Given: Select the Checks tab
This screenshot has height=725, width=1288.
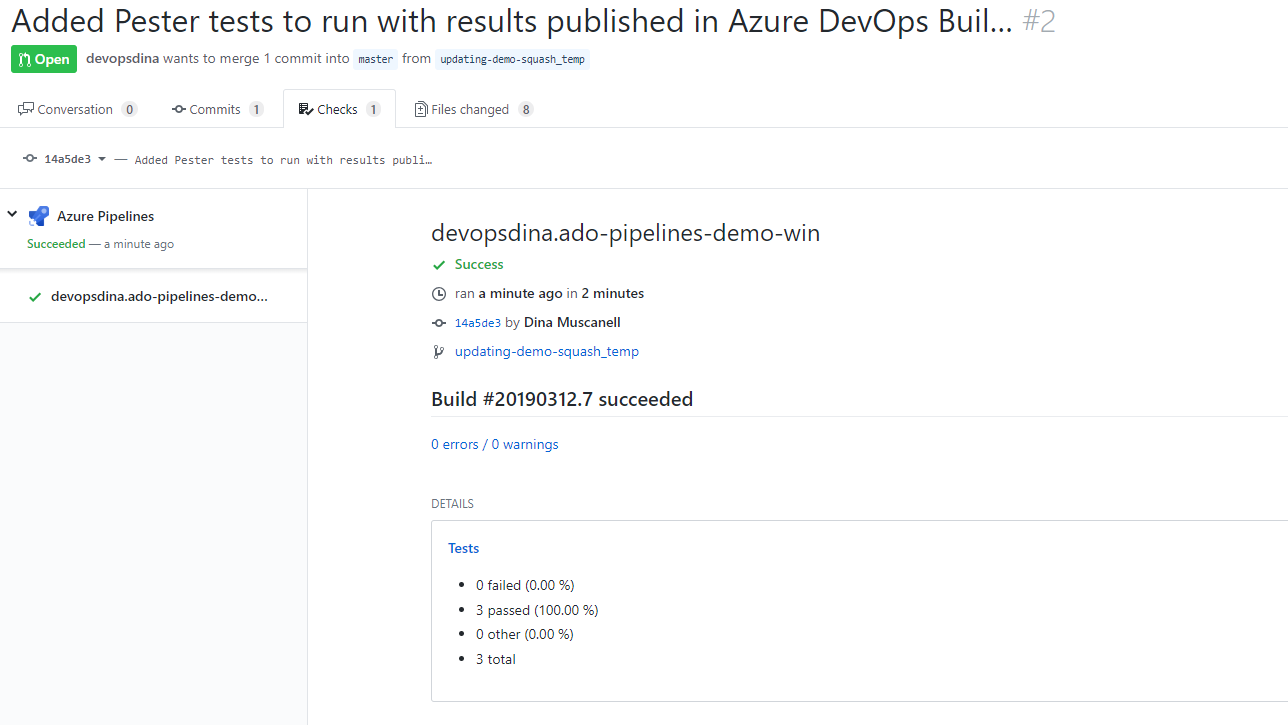Looking at the screenshot, I should [x=339, y=109].
